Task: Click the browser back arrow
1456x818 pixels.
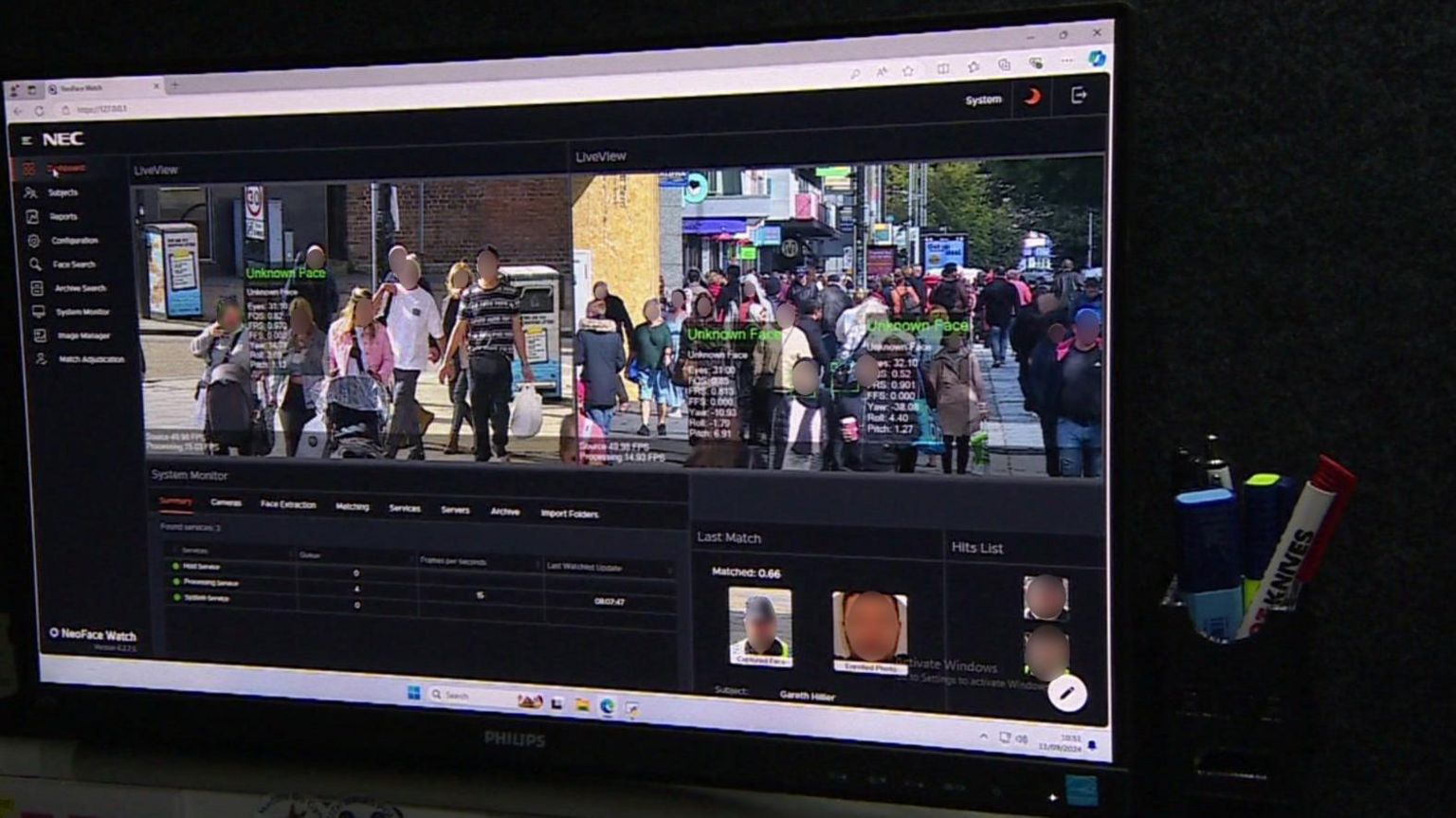Action: pos(18,112)
